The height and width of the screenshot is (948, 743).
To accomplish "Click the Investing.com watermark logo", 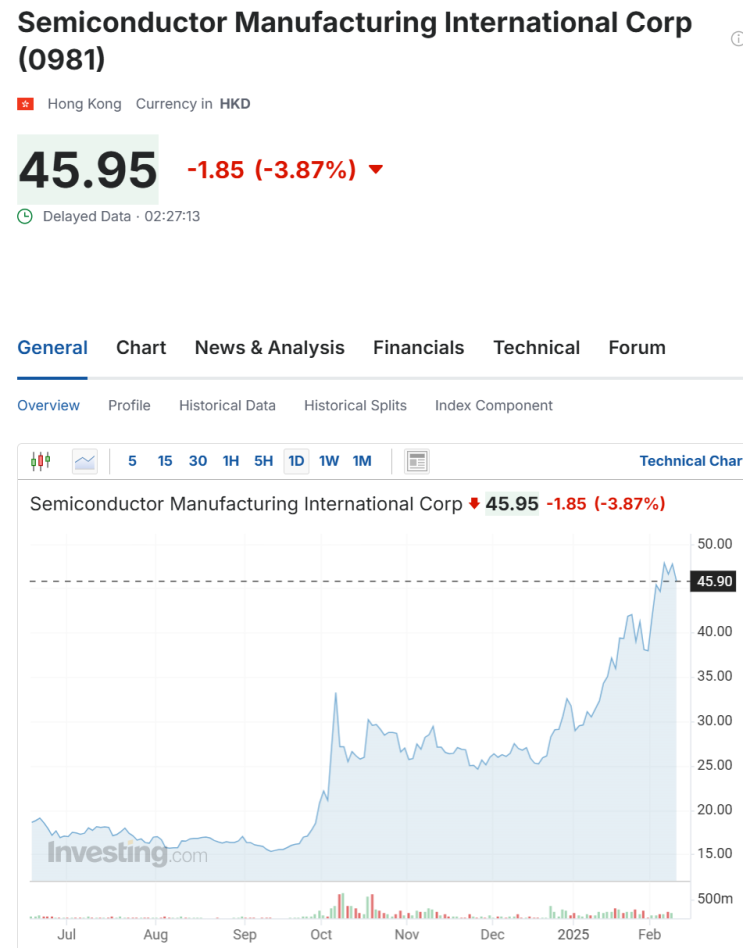I will (x=127, y=853).
